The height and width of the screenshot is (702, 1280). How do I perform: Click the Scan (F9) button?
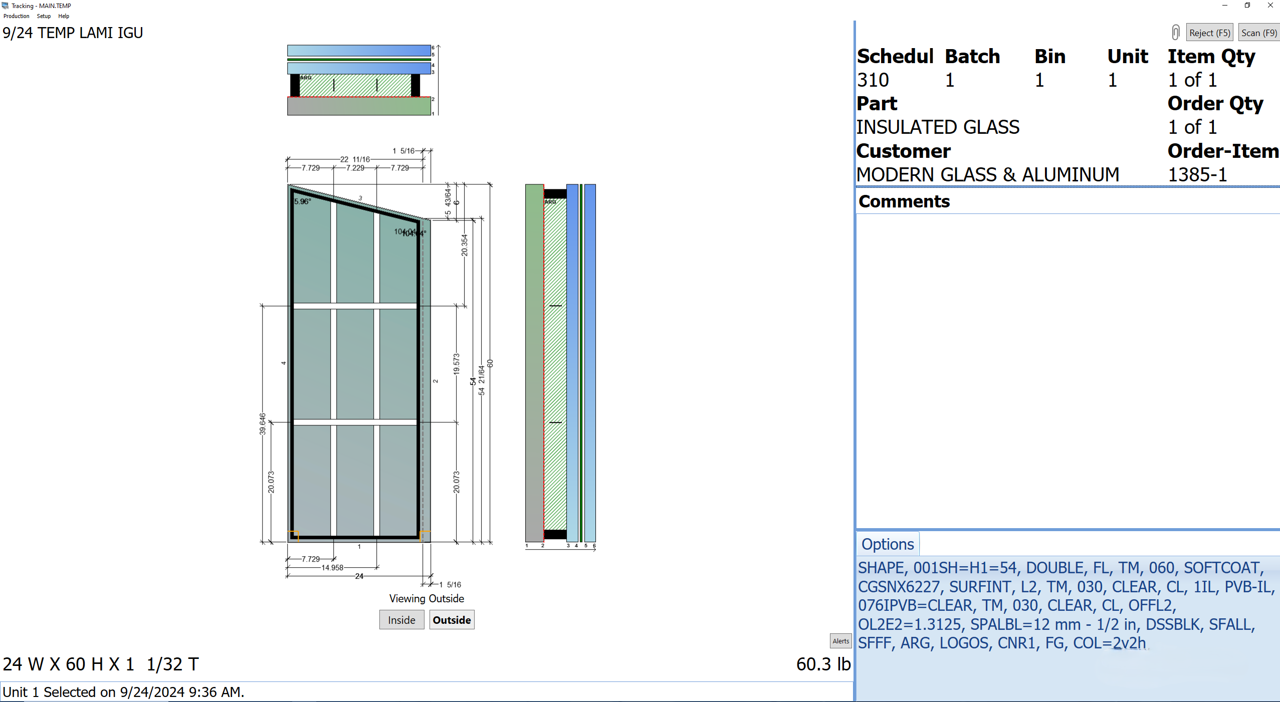[x=1258, y=32]
